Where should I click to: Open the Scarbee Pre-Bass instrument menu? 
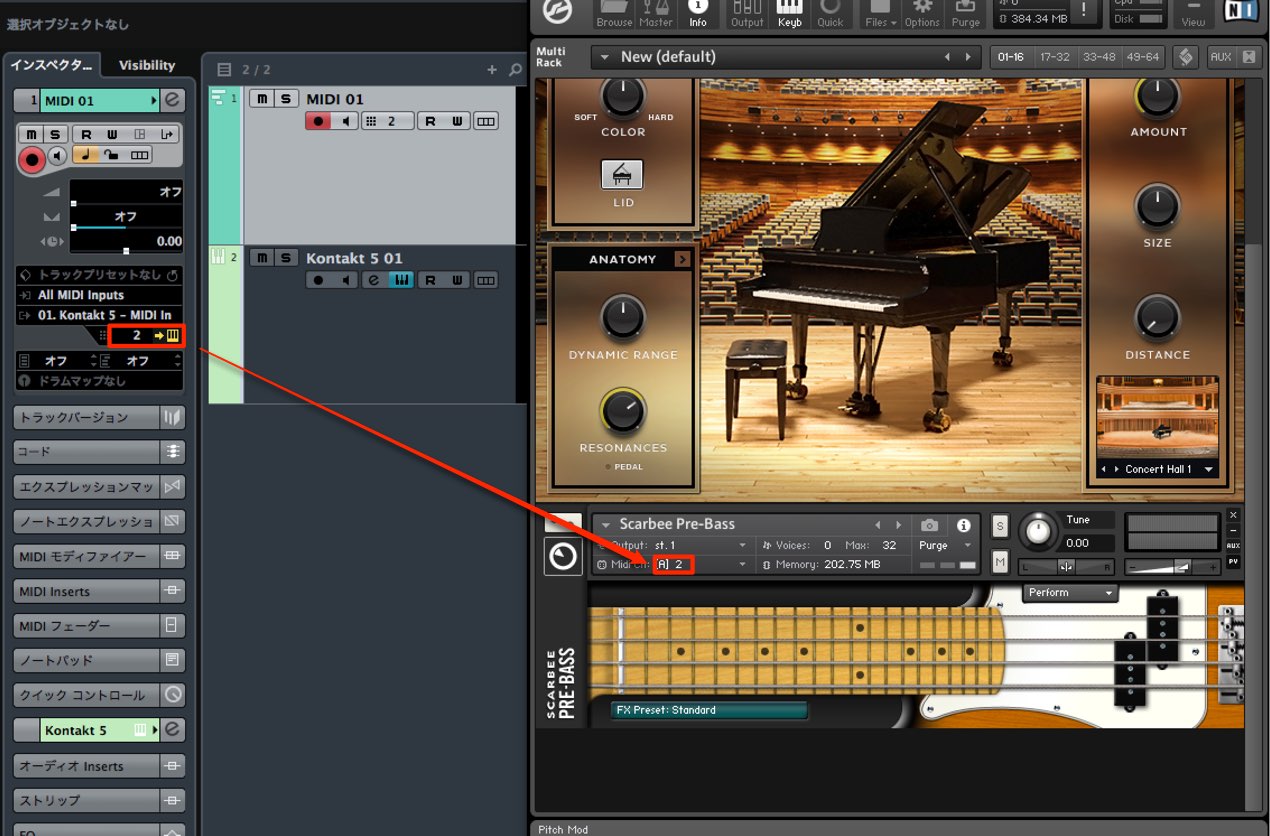(x=603, y=524)
